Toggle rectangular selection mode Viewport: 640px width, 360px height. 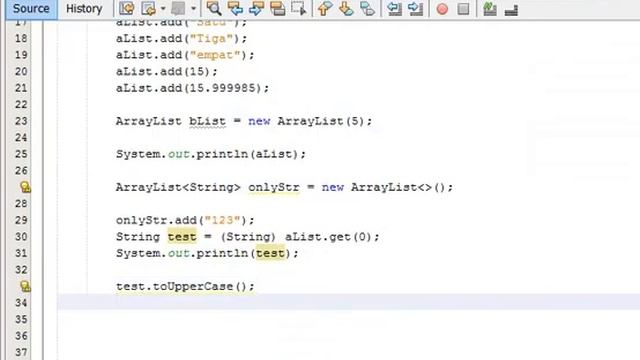click(299, 9)
